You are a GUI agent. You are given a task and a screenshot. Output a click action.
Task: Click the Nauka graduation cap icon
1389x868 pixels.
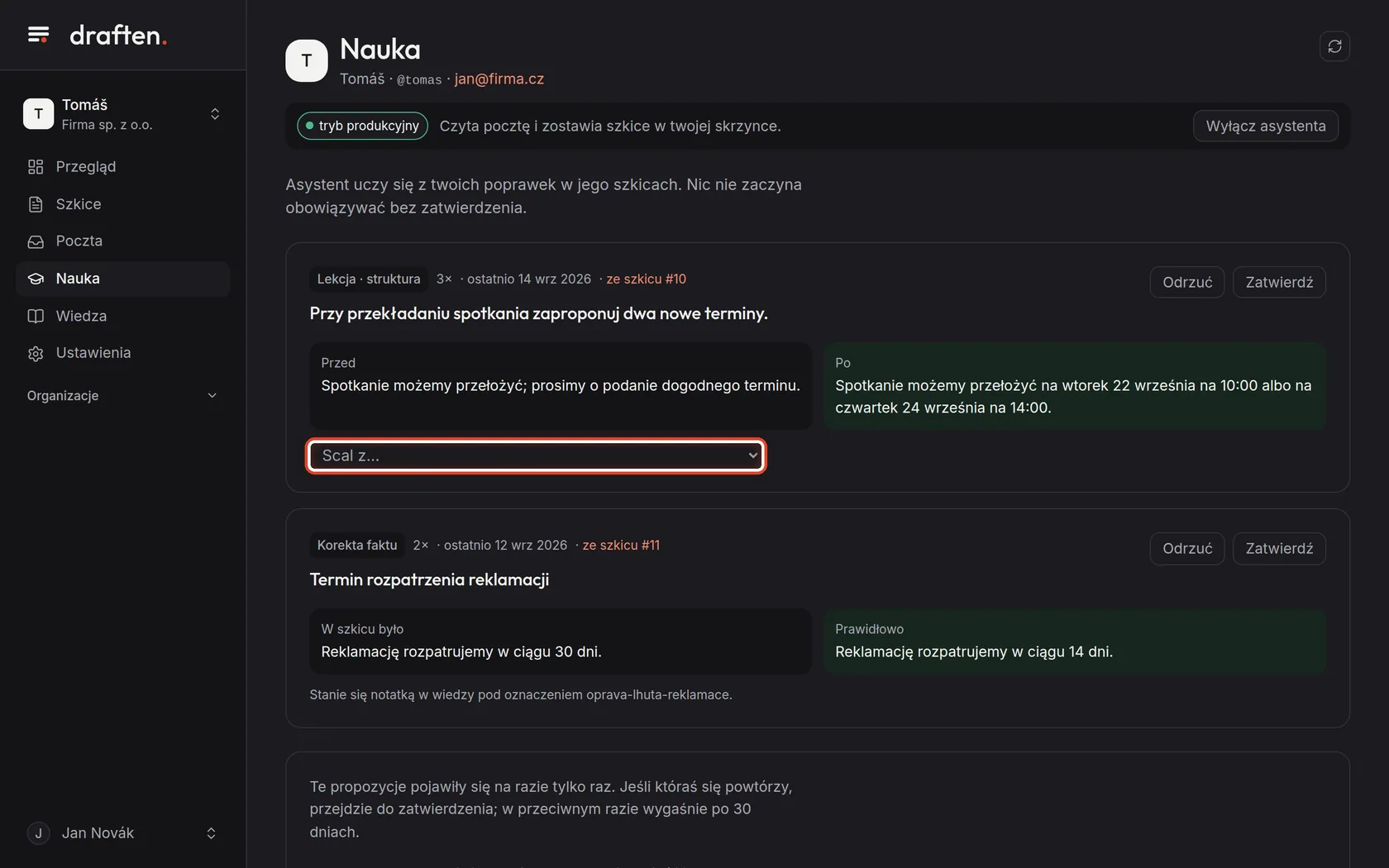36,279
